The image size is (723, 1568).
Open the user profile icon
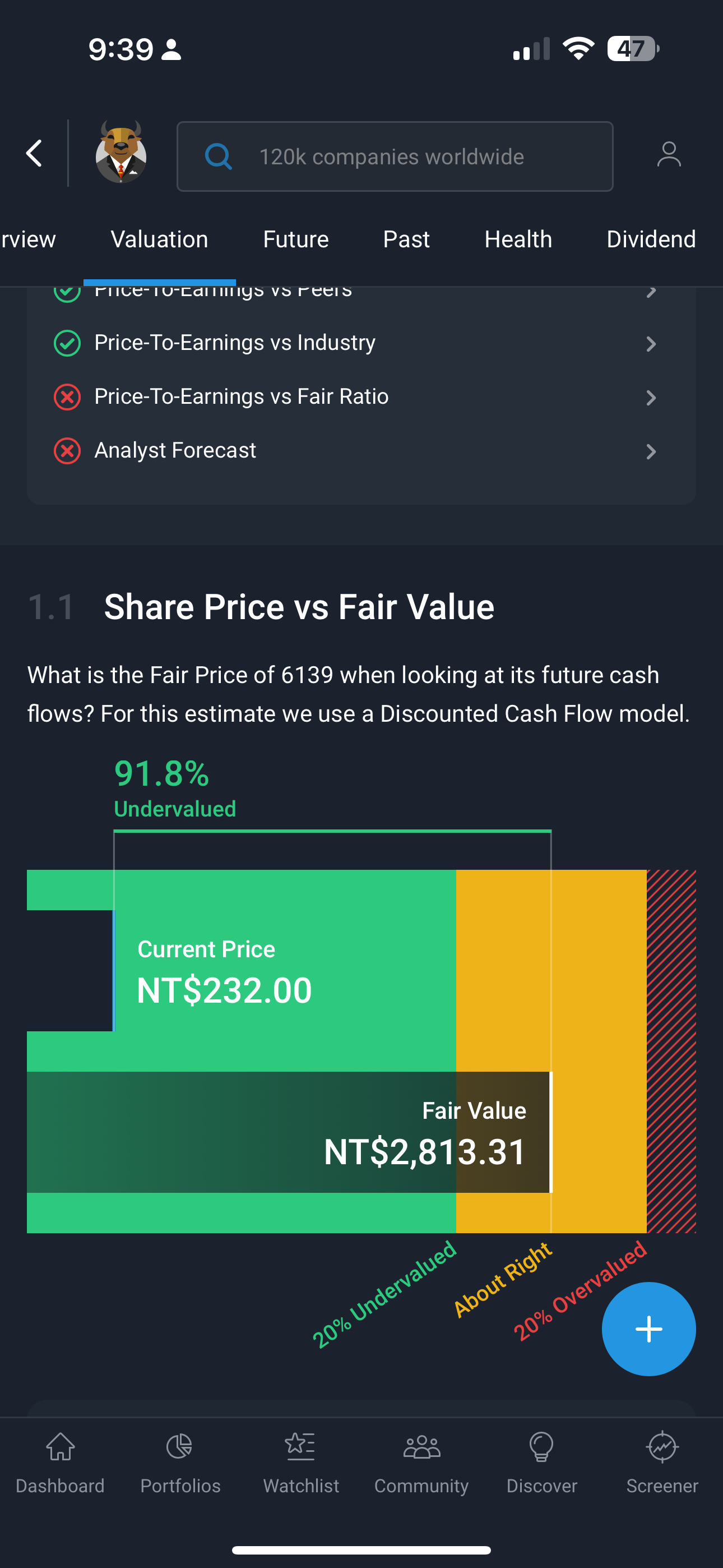(669, 155)
